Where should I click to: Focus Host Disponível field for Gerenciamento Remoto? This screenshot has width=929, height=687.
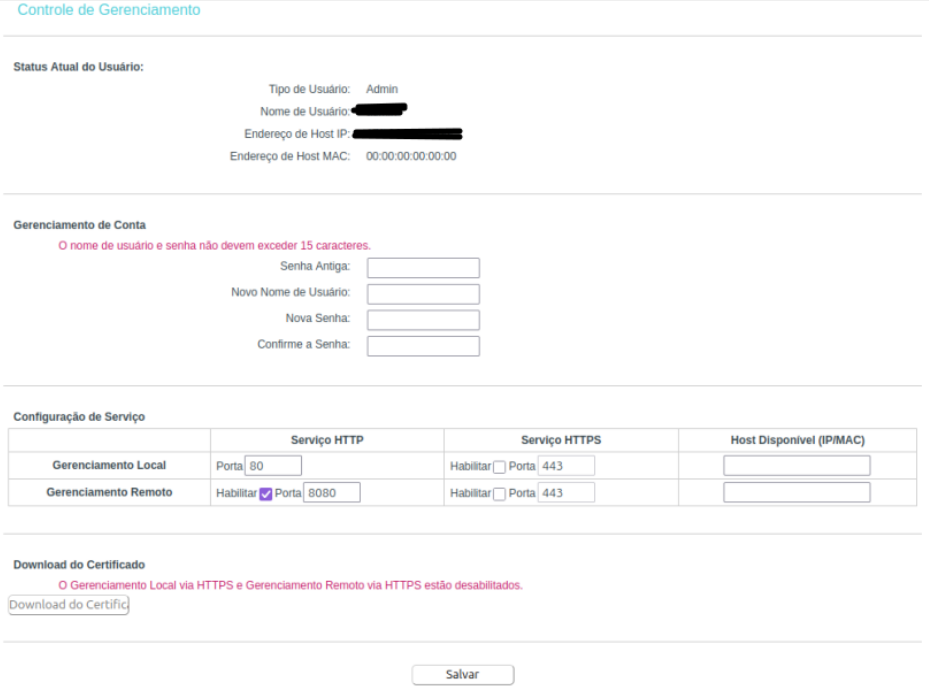pos(796,492)
